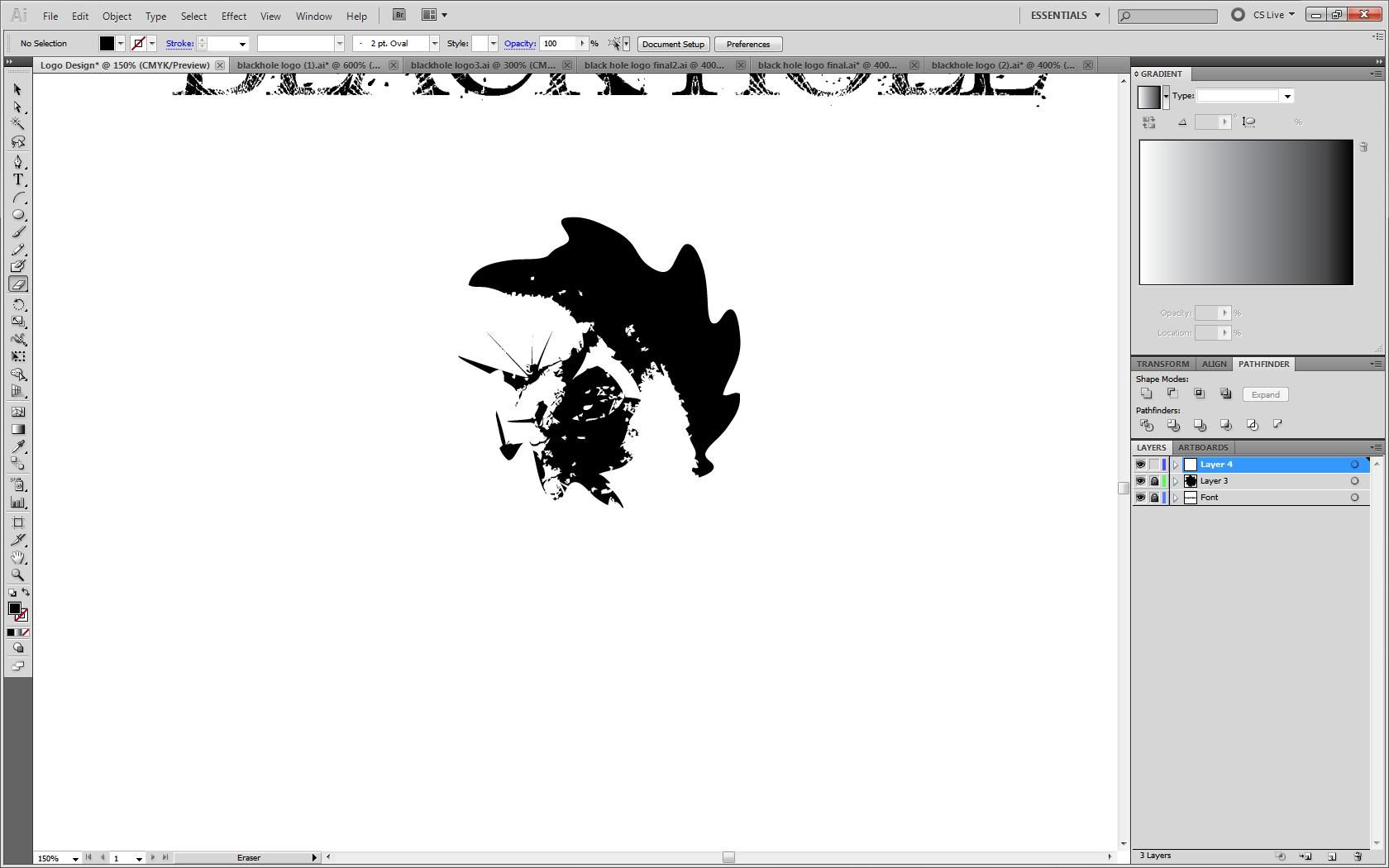Grab the Hand tool

[x=17, y=557]
